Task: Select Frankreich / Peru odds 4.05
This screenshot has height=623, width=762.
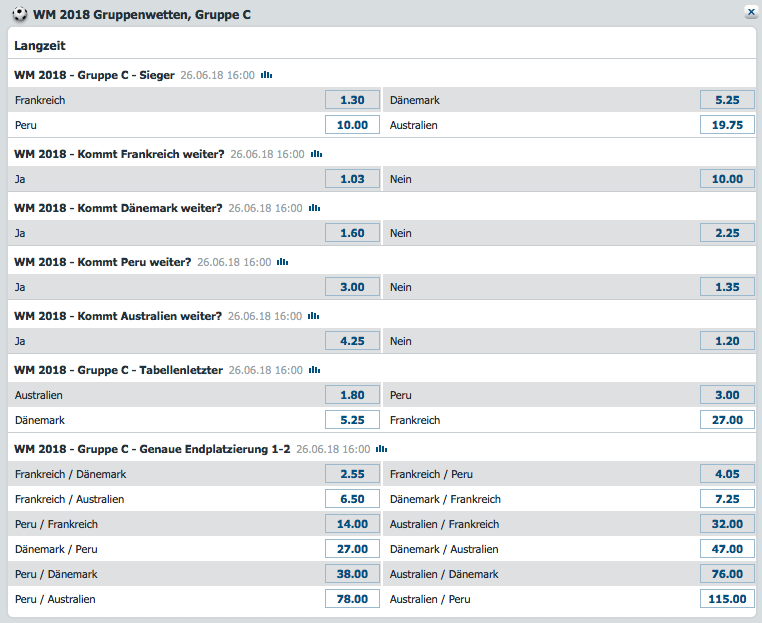Action: [x=727, y=474]
